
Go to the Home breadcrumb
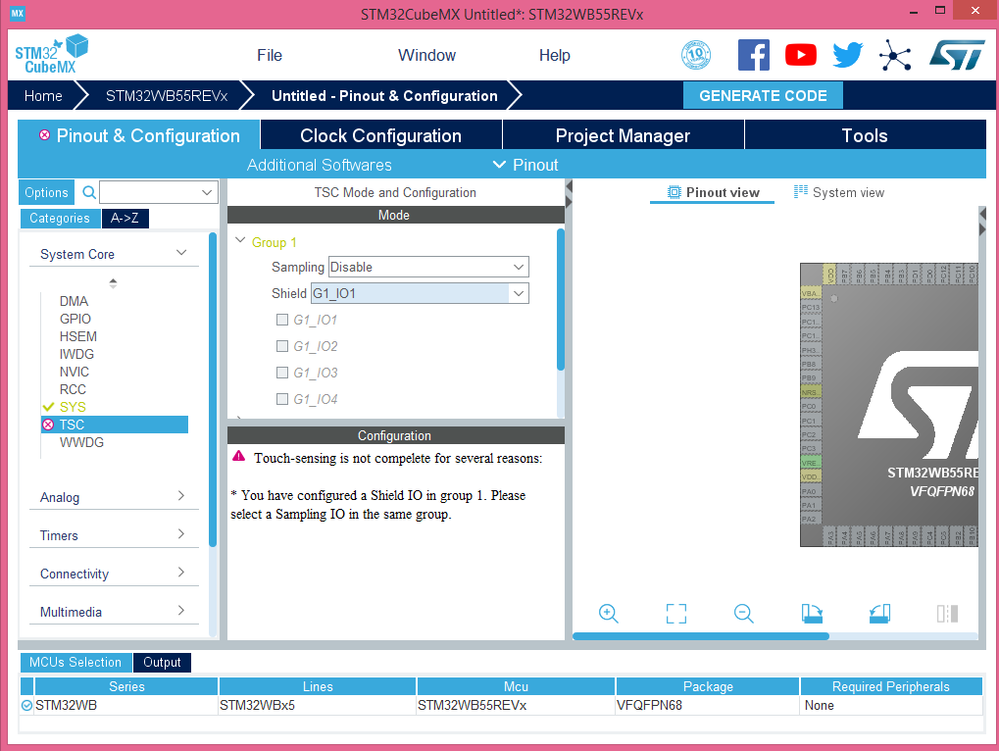pos(43,96)
